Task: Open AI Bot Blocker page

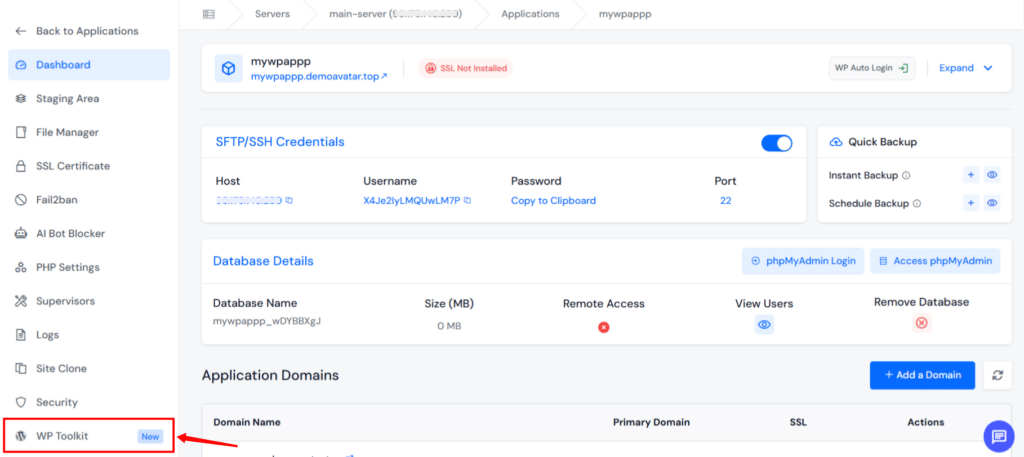Action: [70, 233]
